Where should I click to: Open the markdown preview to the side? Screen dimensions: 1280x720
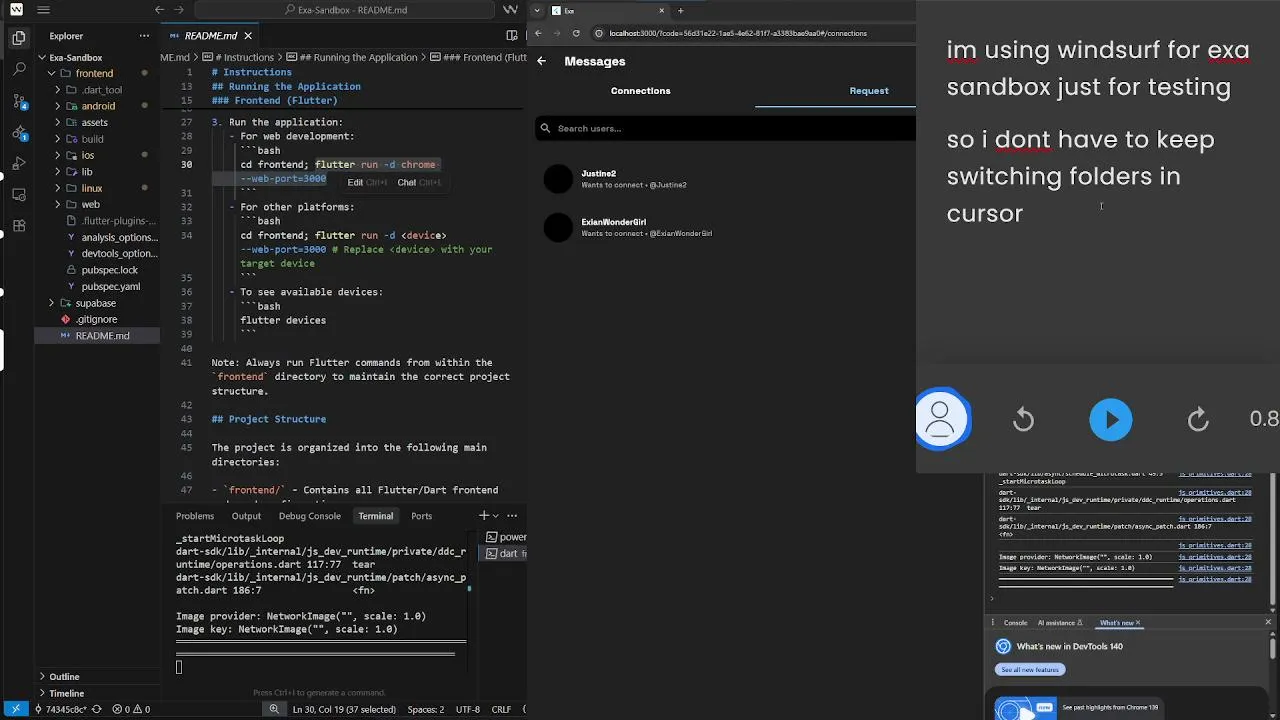click(512, 36)
